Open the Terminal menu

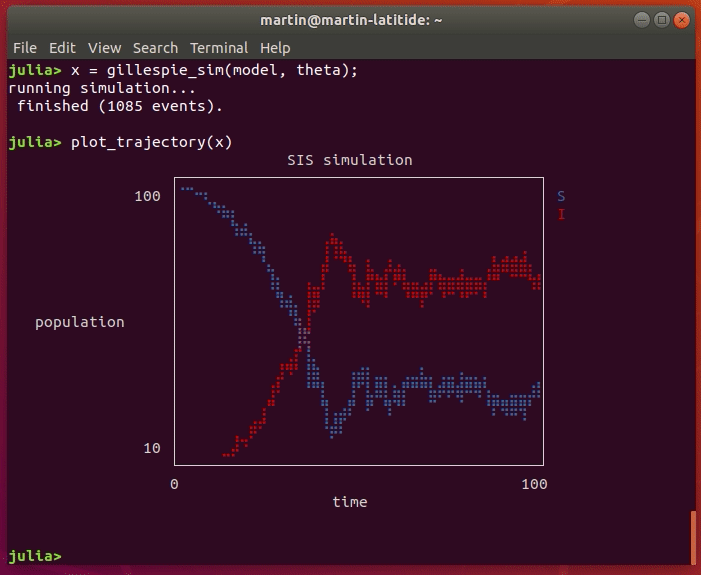[219, 48]
